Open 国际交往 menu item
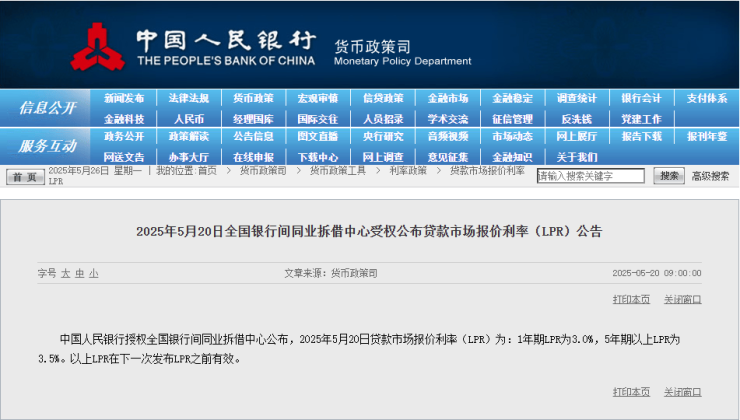Viewport: 740px width, 420px height. coord(318,119)
